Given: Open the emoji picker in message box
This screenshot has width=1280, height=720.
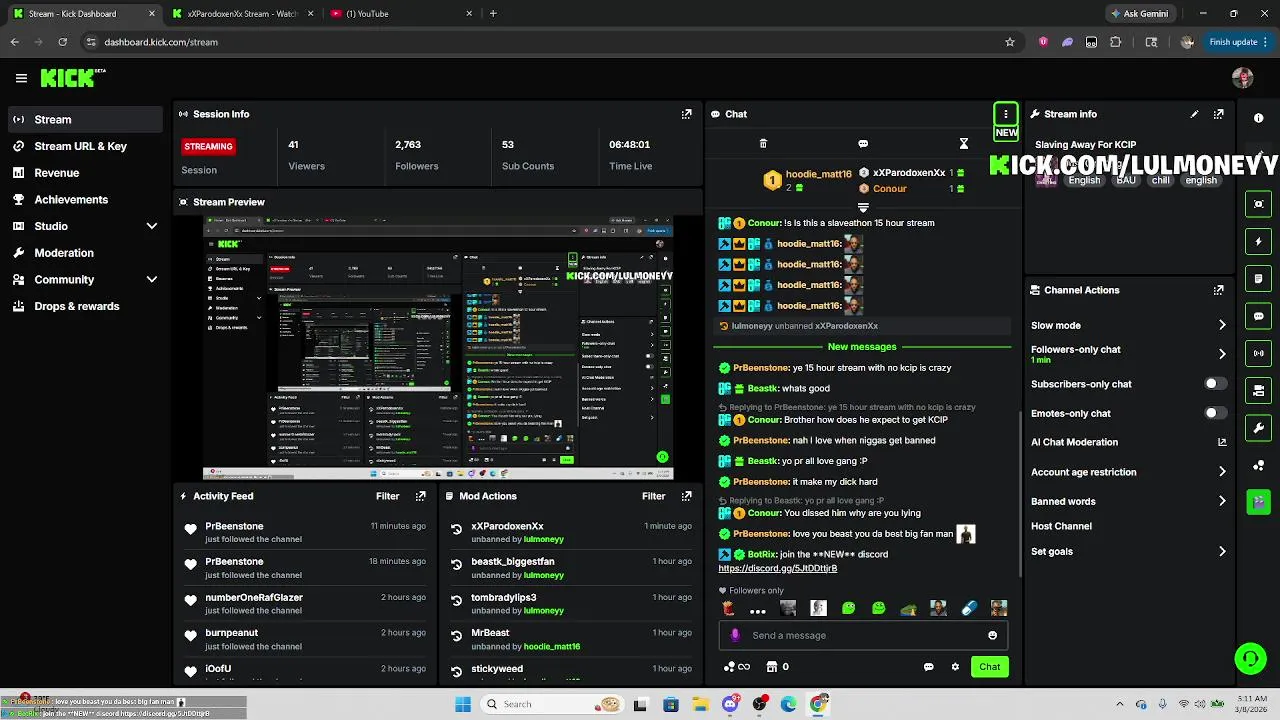Looking at the screenshot, I should pyautogui.click(x=992, y=635).
